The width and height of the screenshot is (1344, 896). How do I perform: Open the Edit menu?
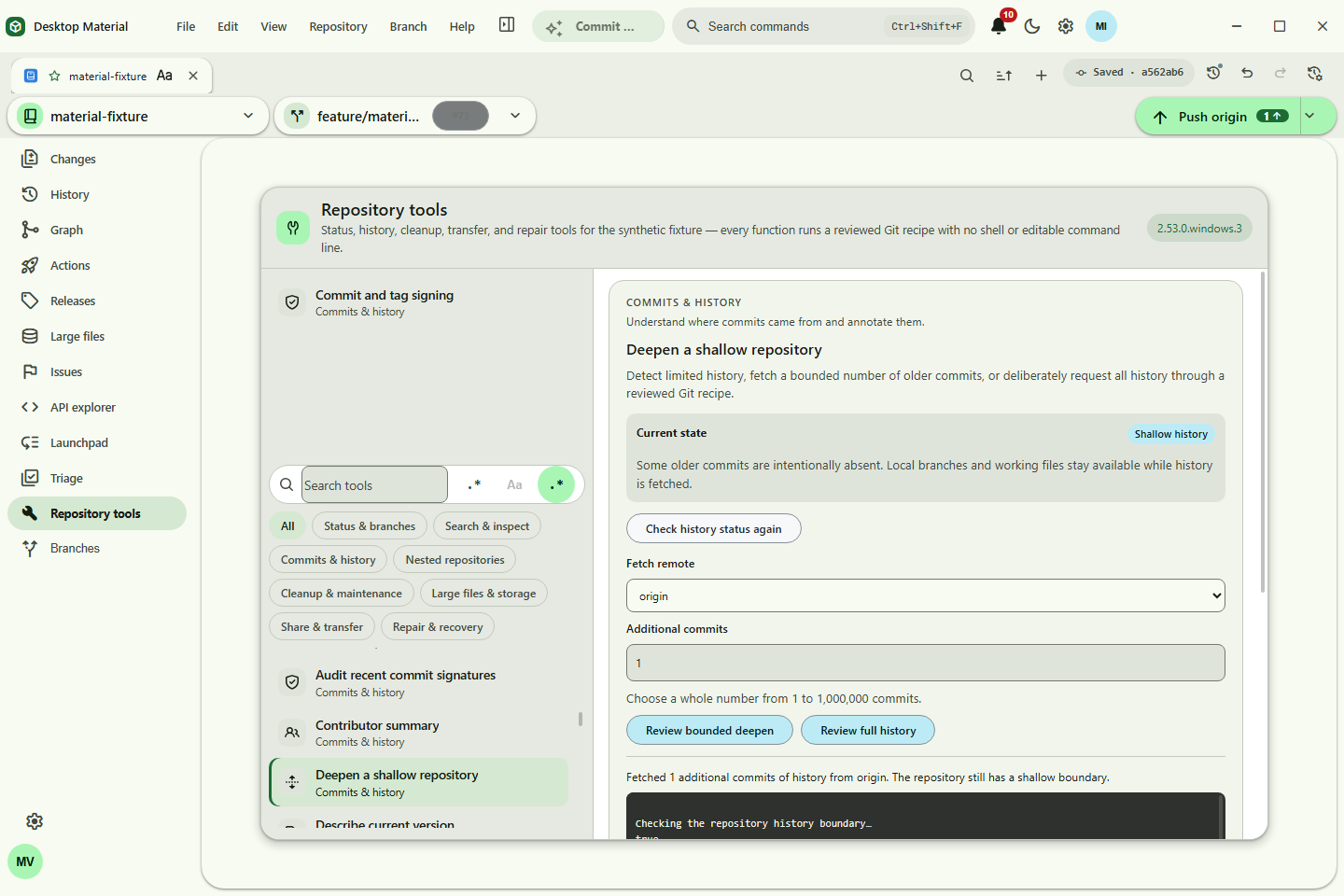tap(228, 26)
